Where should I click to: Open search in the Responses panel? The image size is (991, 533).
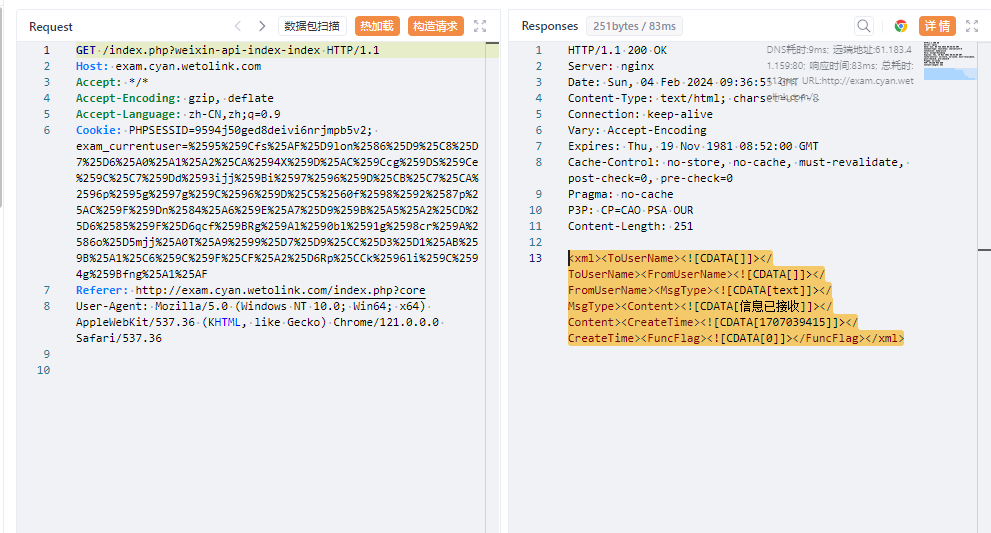coord(863,26)
